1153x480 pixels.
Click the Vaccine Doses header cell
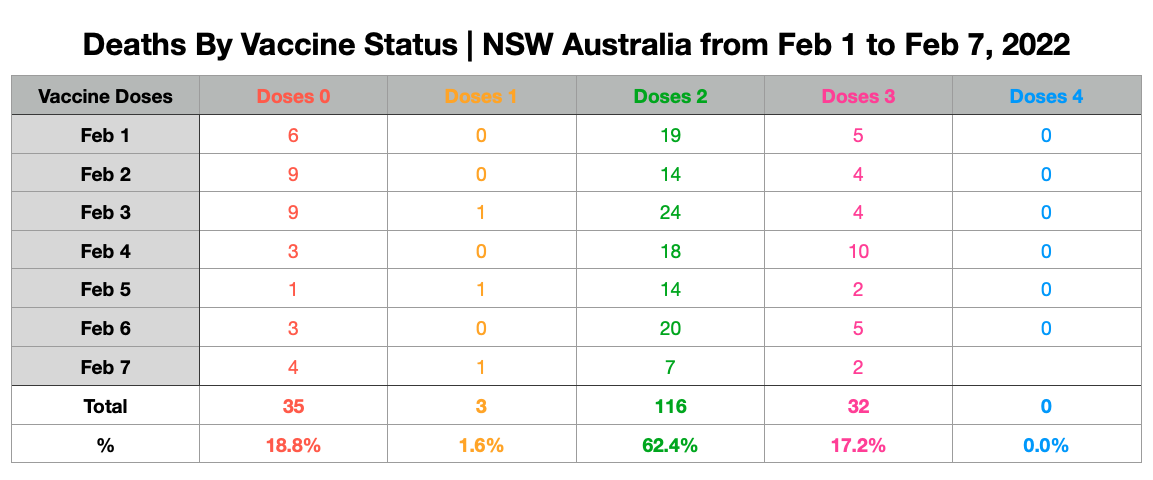pos(105,96)
